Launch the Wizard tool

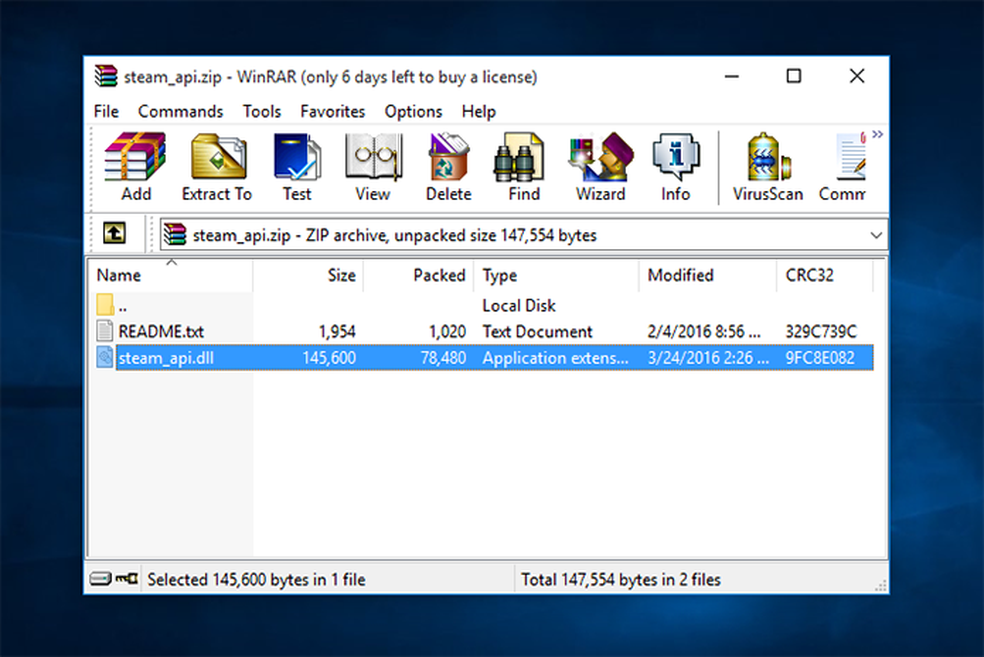(600, 167)
